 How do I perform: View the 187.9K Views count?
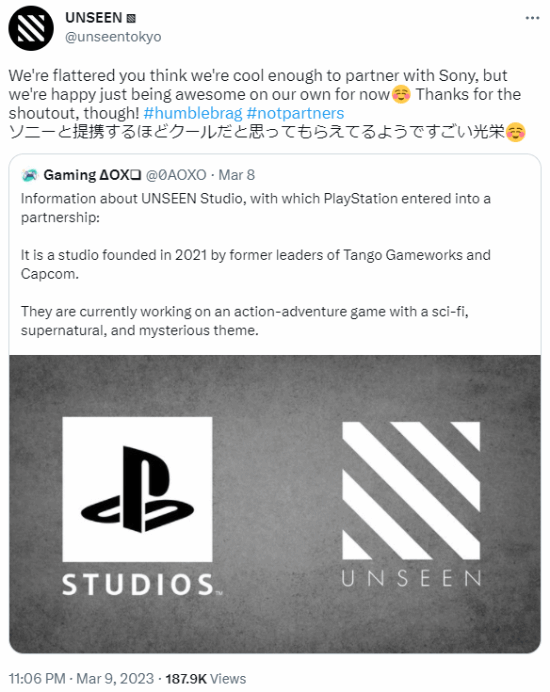click(206, 678)
